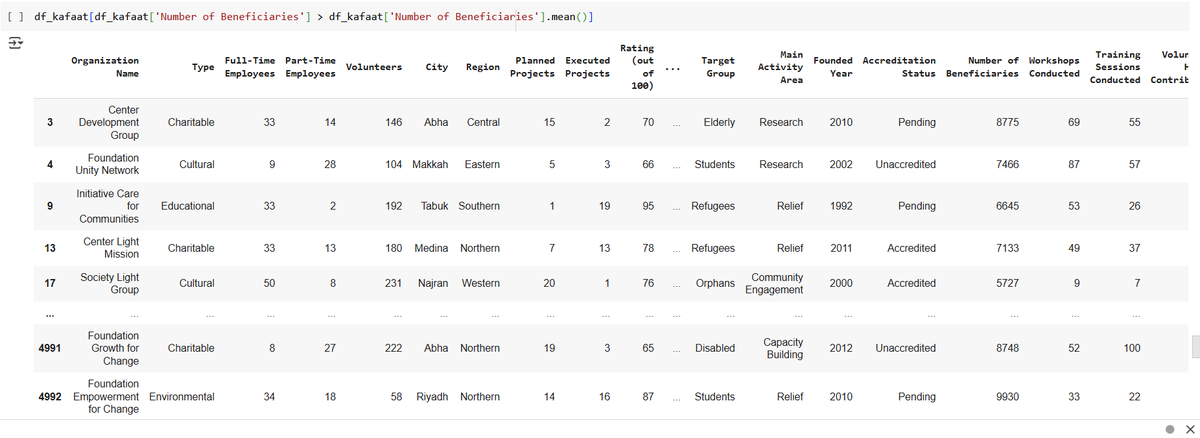Click the 'Planned Projects' column header
The image size is (1200, 438).
[x=534, y=67]
